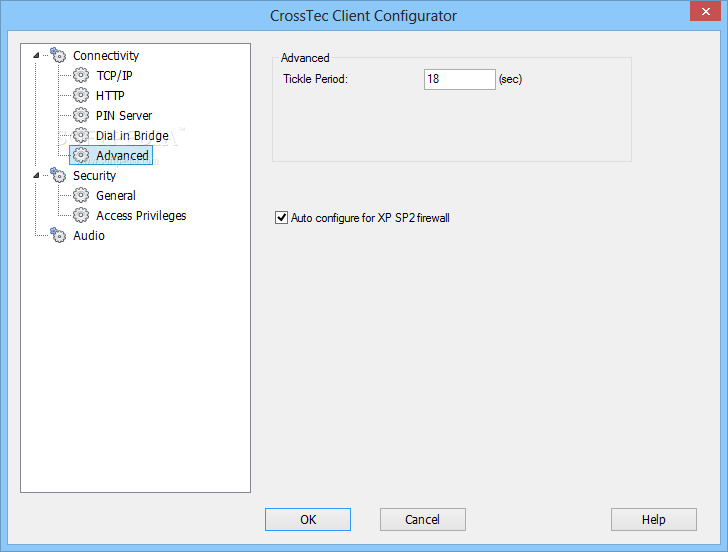Image resolution: width=728 pixels, height=552 pixels.
Task: Open the HTTP settings page
Action: point(110,96)
